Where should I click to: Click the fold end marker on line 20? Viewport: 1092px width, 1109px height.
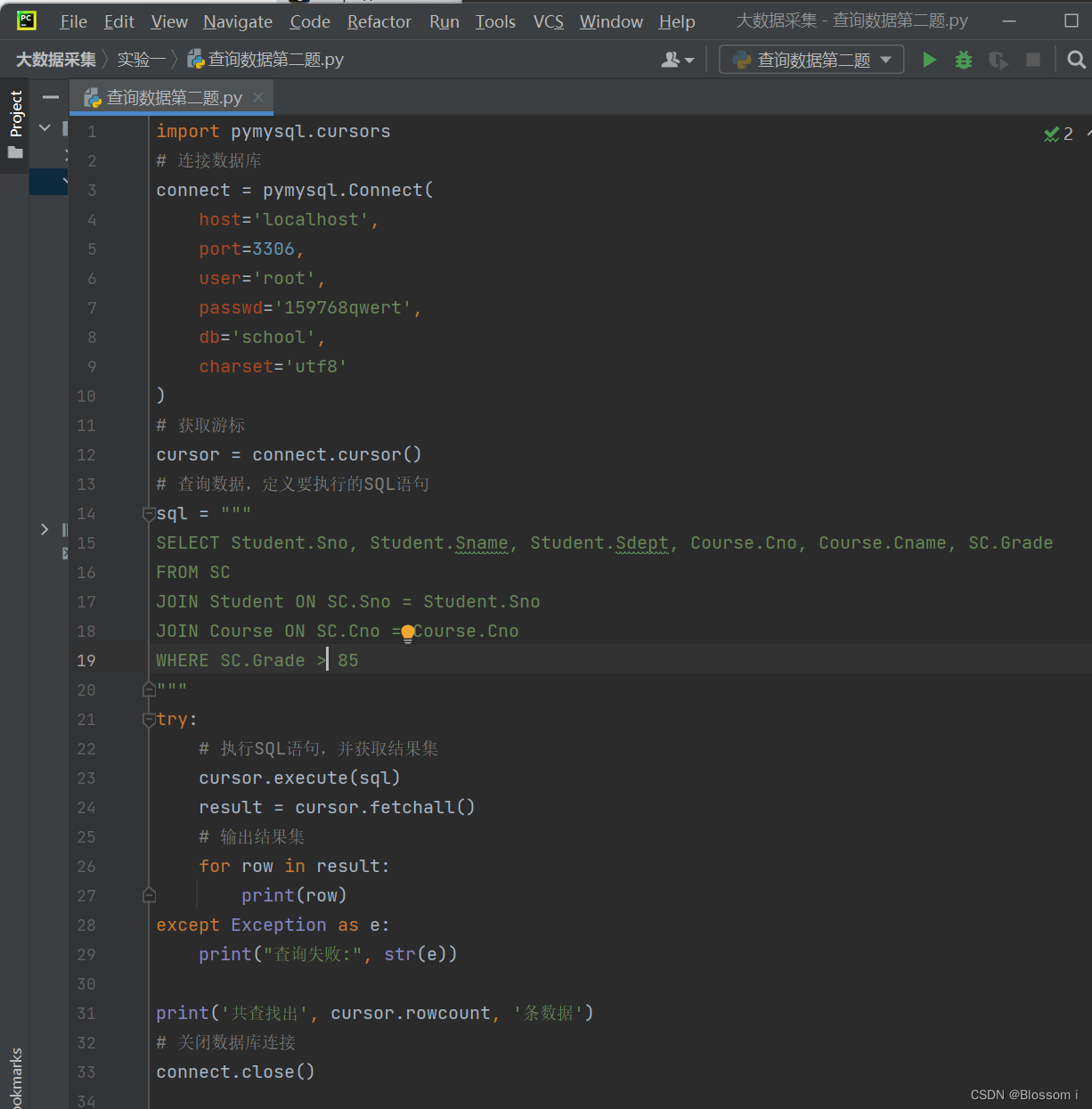[x=149, y=689]
